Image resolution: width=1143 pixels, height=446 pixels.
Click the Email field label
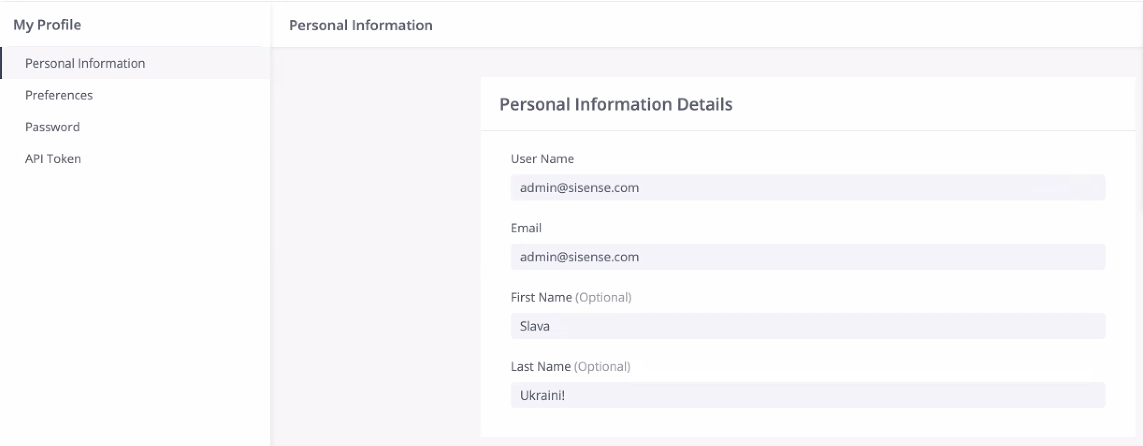pyautogui.click(x=526, y=228)
